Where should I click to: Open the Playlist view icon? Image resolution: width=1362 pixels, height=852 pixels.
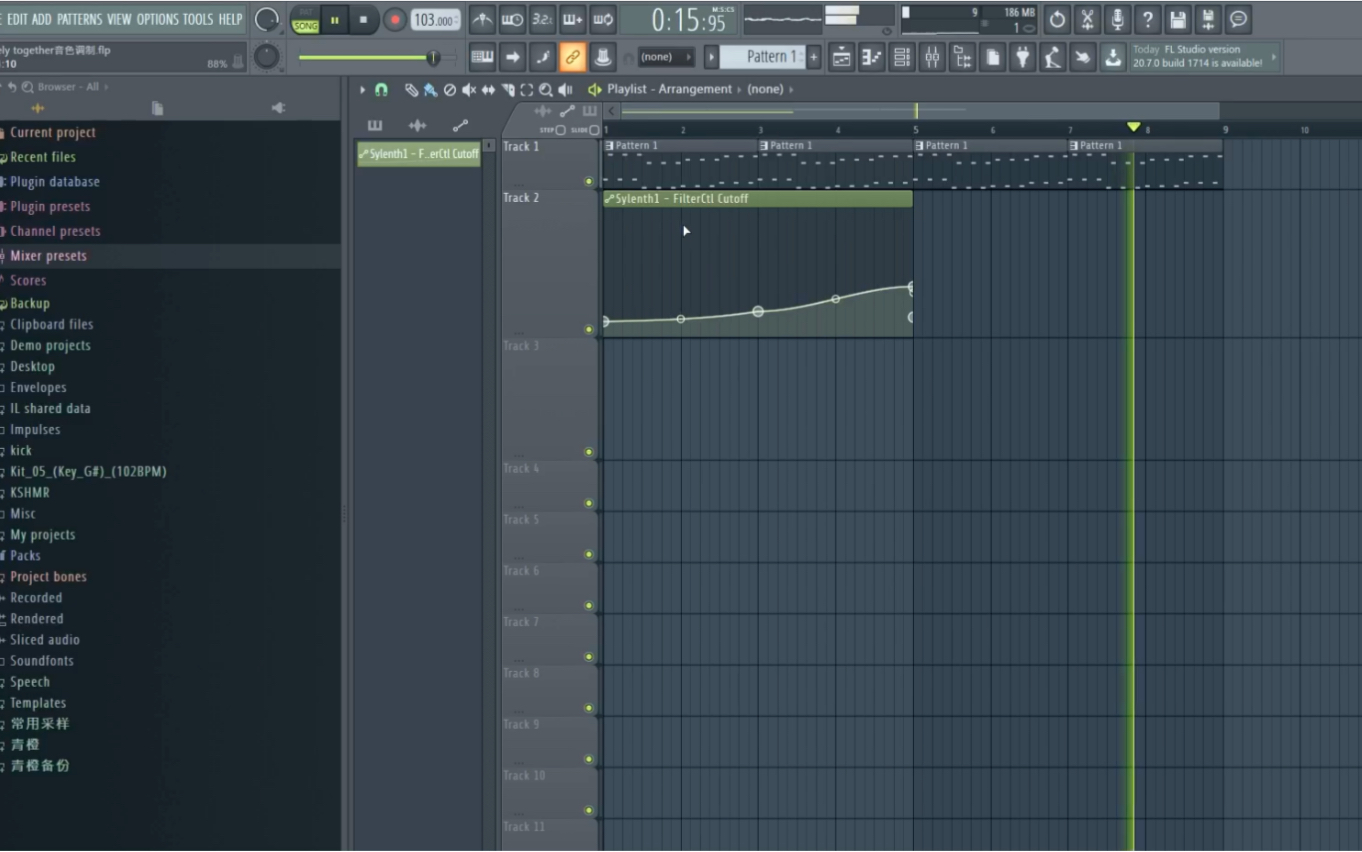[842, 57]
